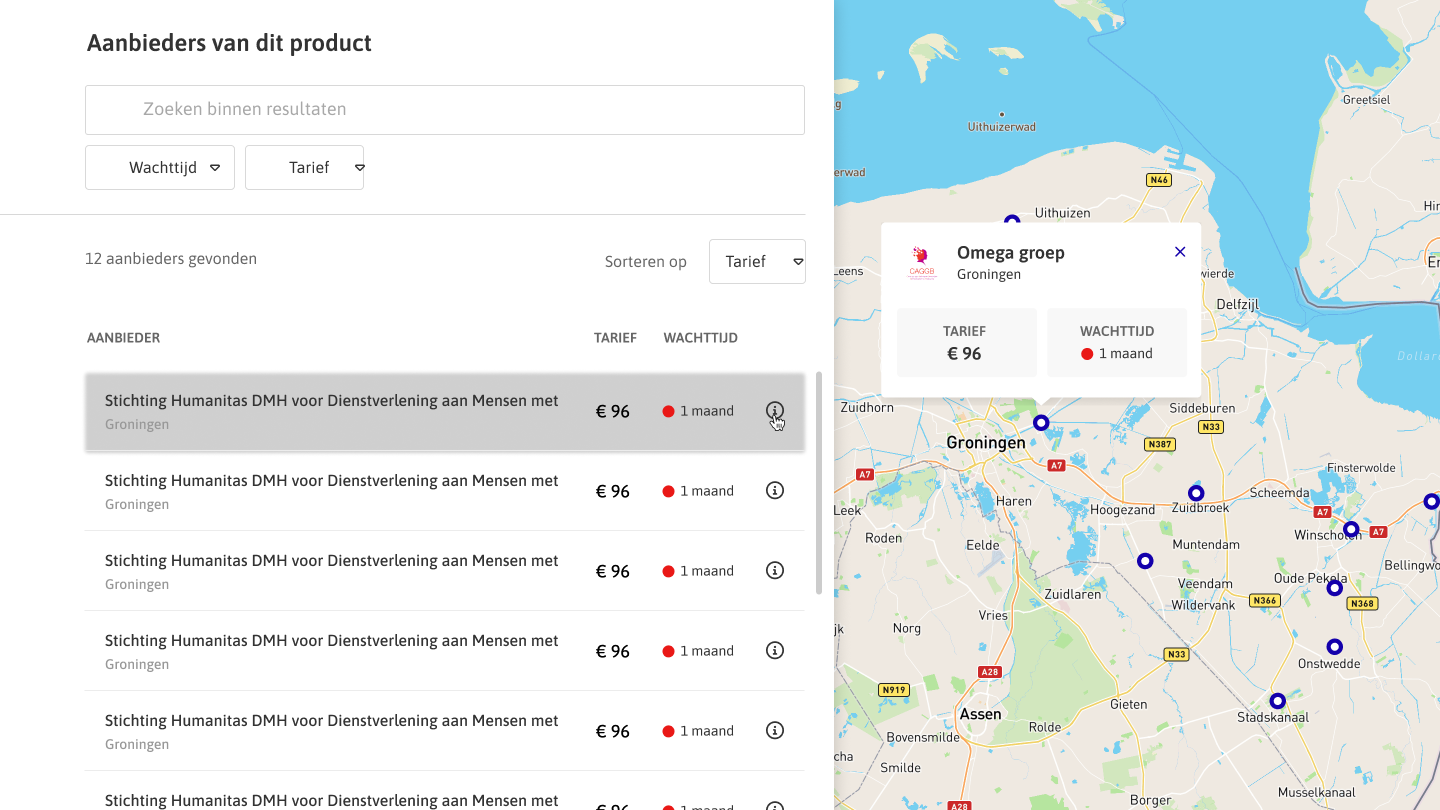Click the N387 road sign on the map

tap(1160, 444)
